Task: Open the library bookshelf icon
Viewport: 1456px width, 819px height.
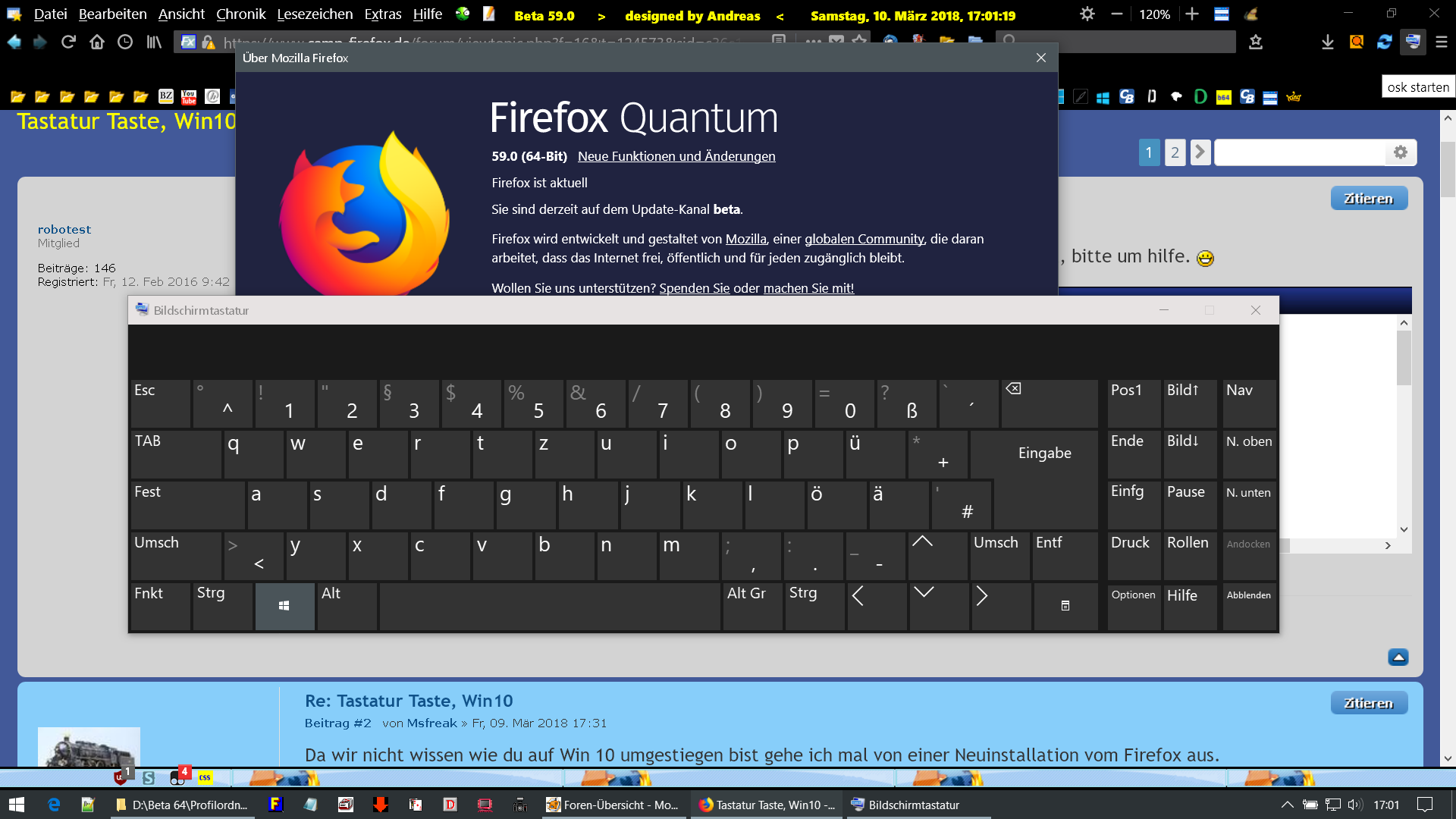Action: pyautogui.click(x=154, y=42)
